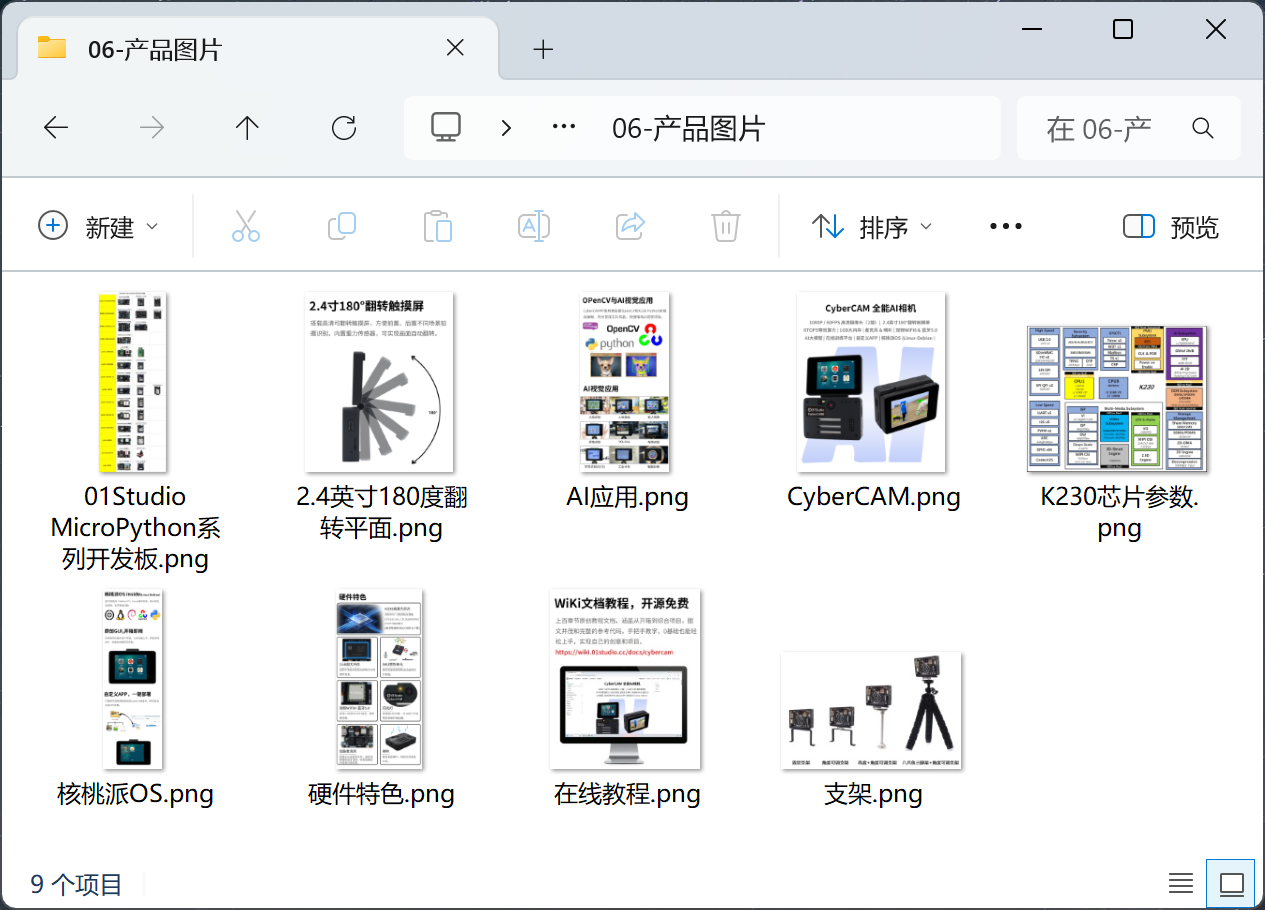Click the file name 硬件特色.png
The image size is (1265, 910).
[x=381, y=795]
